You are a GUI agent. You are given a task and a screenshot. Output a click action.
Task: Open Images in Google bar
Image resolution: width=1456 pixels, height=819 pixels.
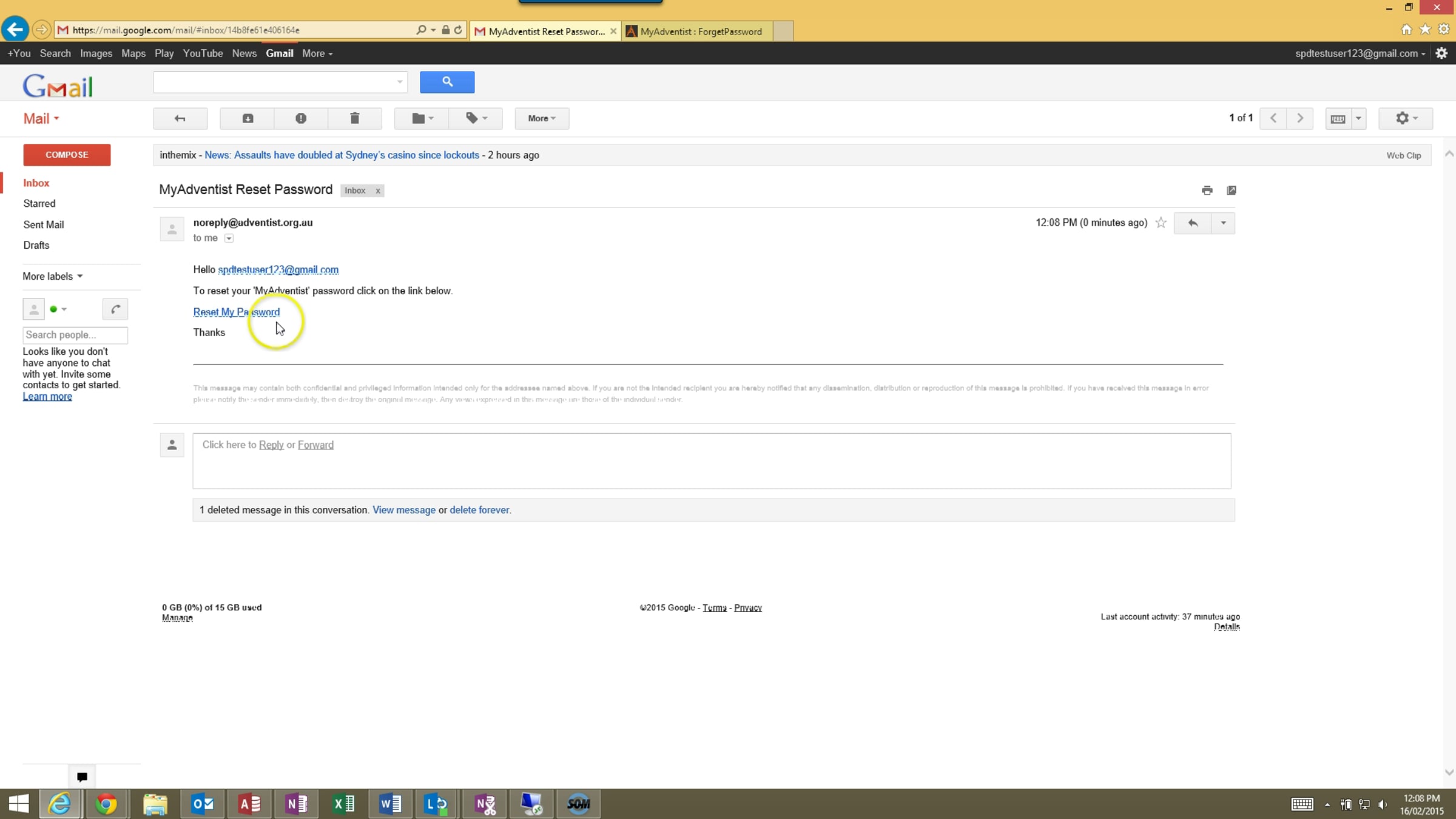[96, 53]
